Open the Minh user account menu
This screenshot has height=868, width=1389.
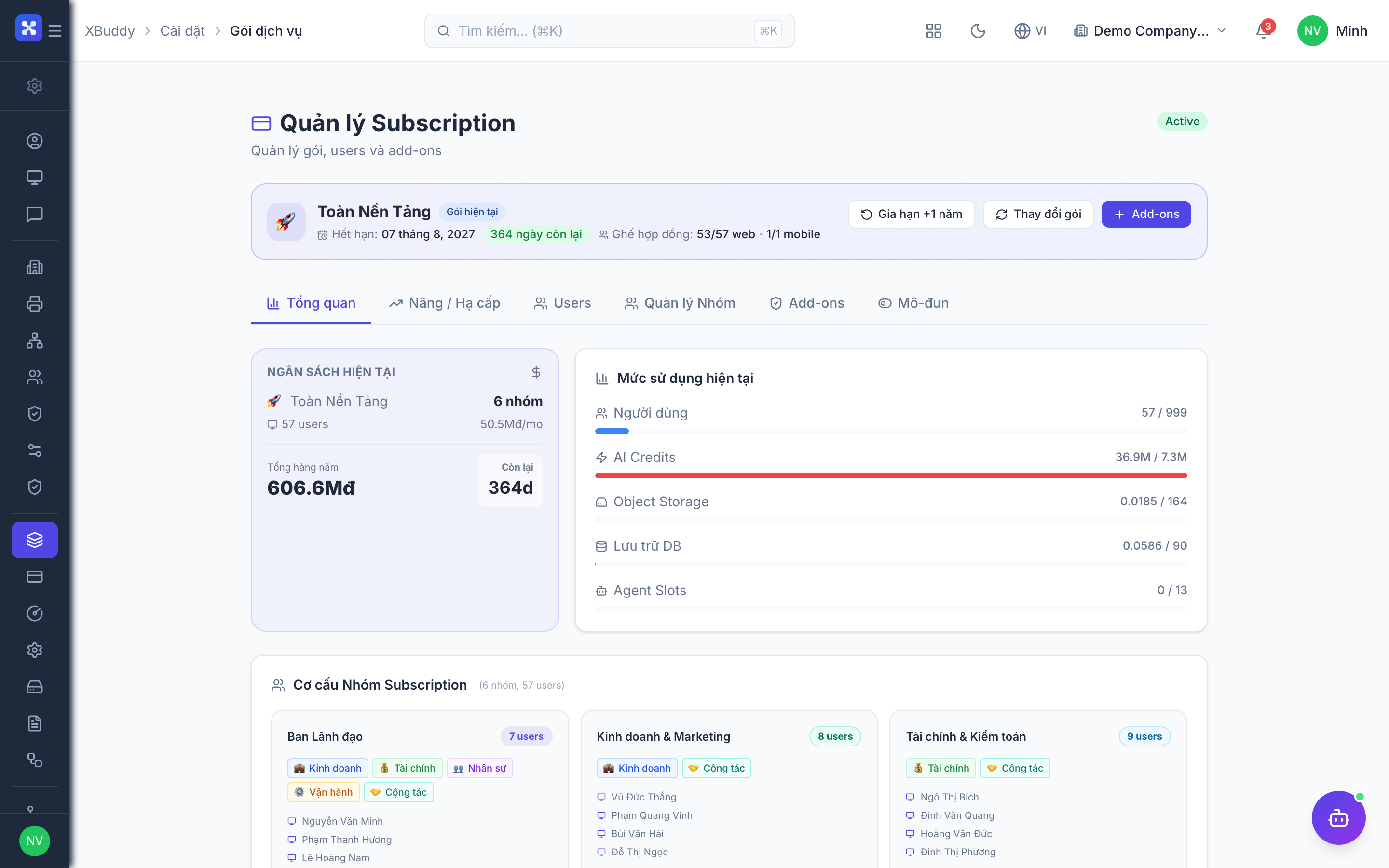tap(1332, 31)
